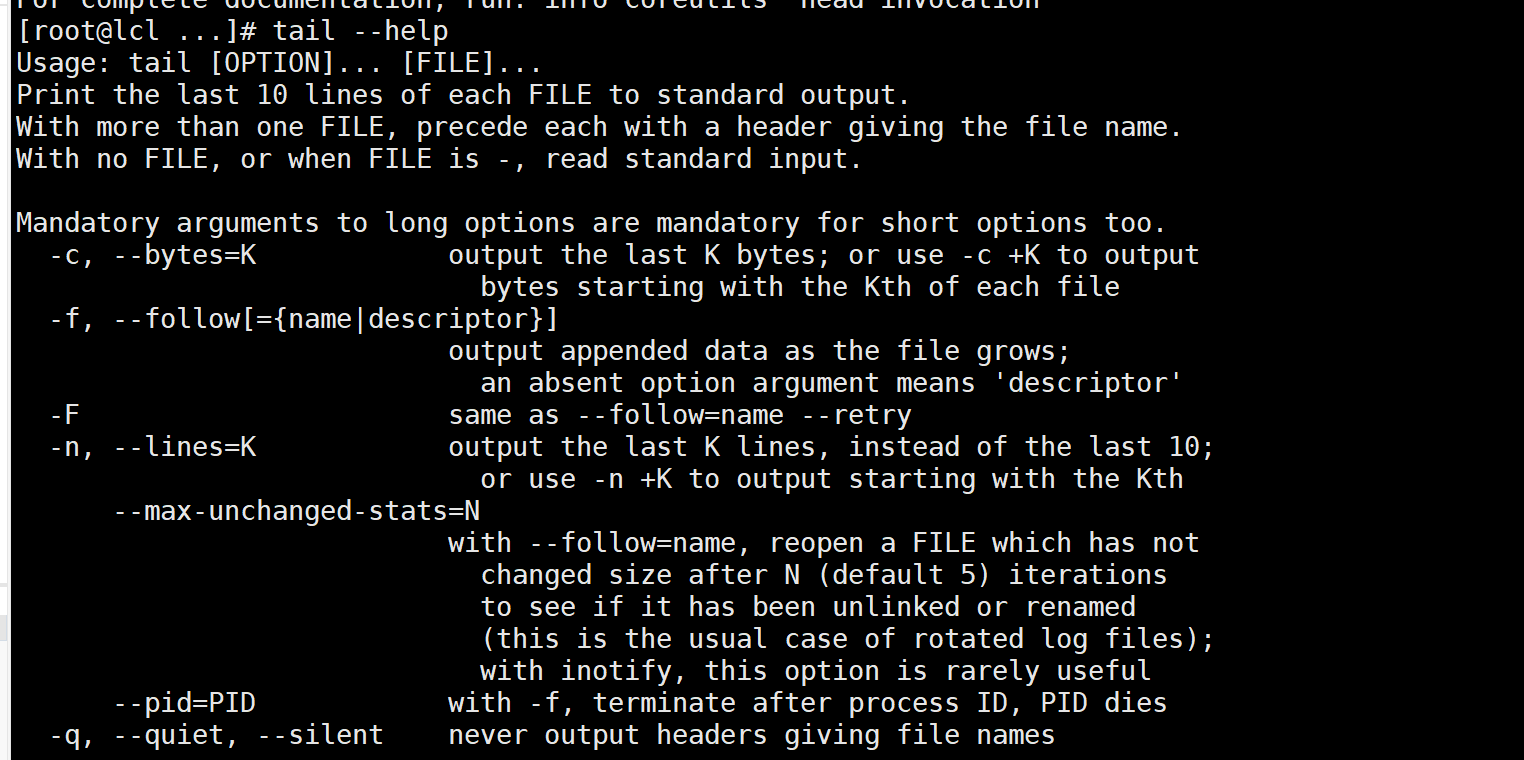Click 'never output headers giving file names'

click(752, 735)
